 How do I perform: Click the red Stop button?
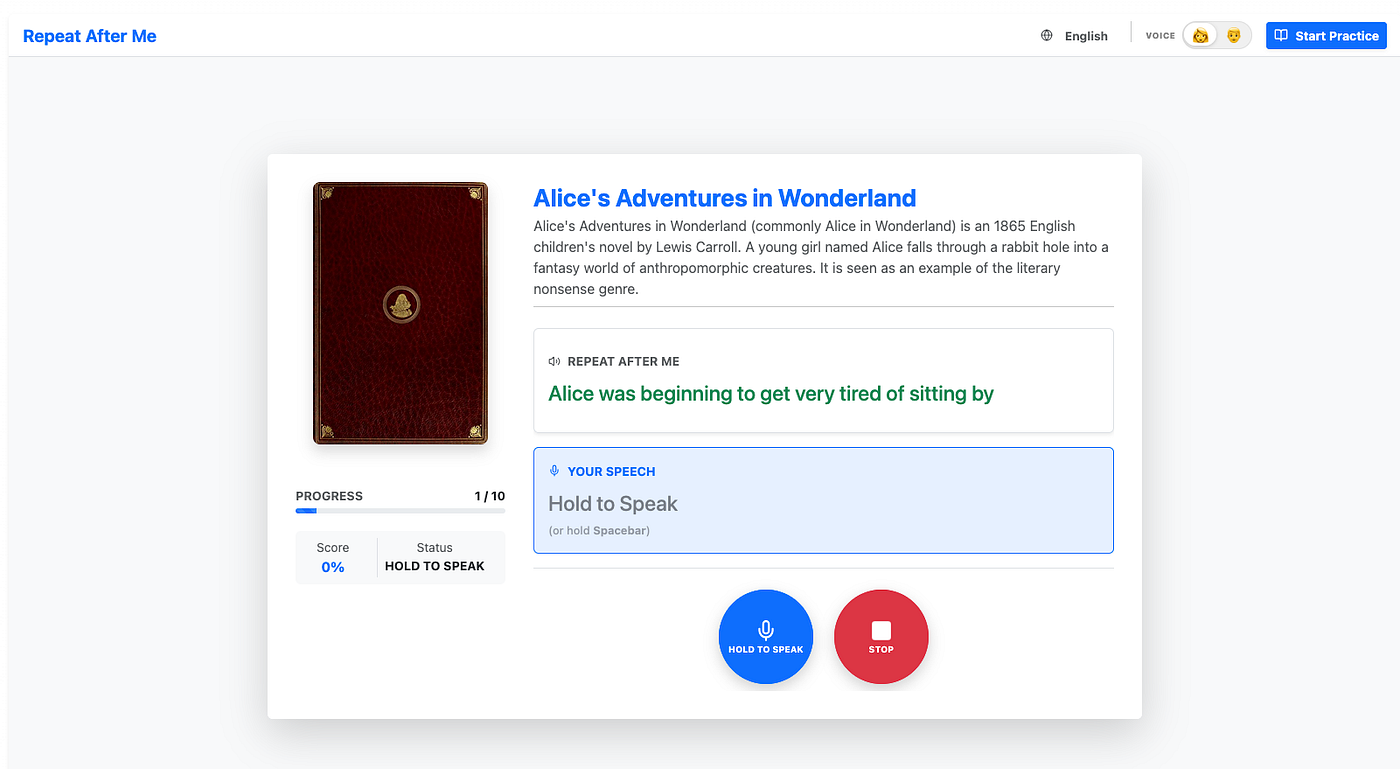881,637
